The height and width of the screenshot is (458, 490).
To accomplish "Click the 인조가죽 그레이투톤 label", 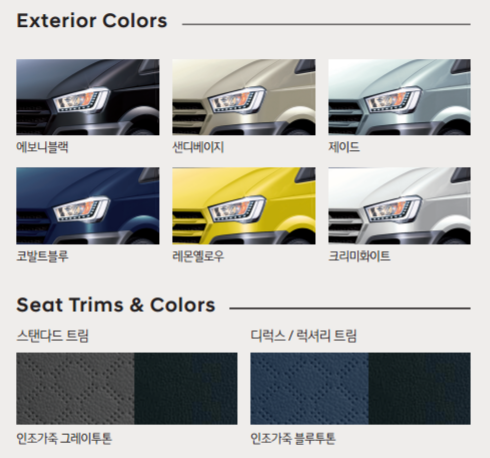I will coord(64,438).
